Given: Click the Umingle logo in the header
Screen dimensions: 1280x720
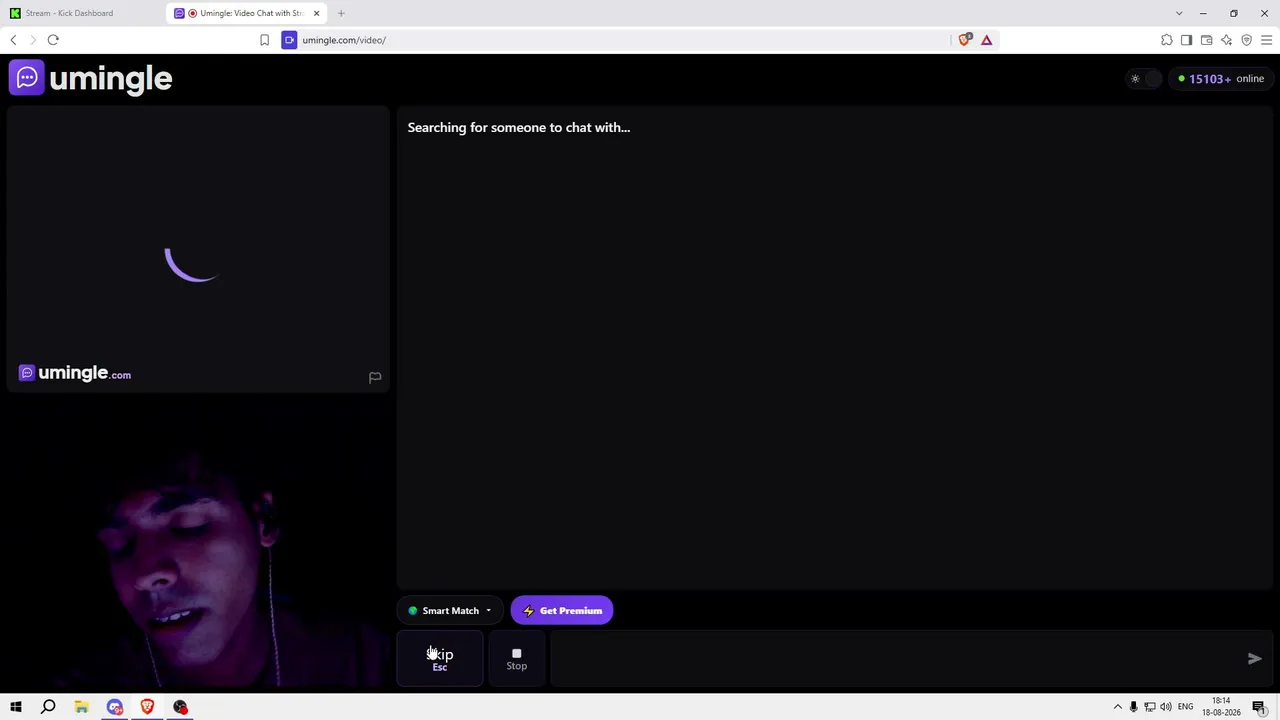Looking at the screenshot, I should (91, 78).
